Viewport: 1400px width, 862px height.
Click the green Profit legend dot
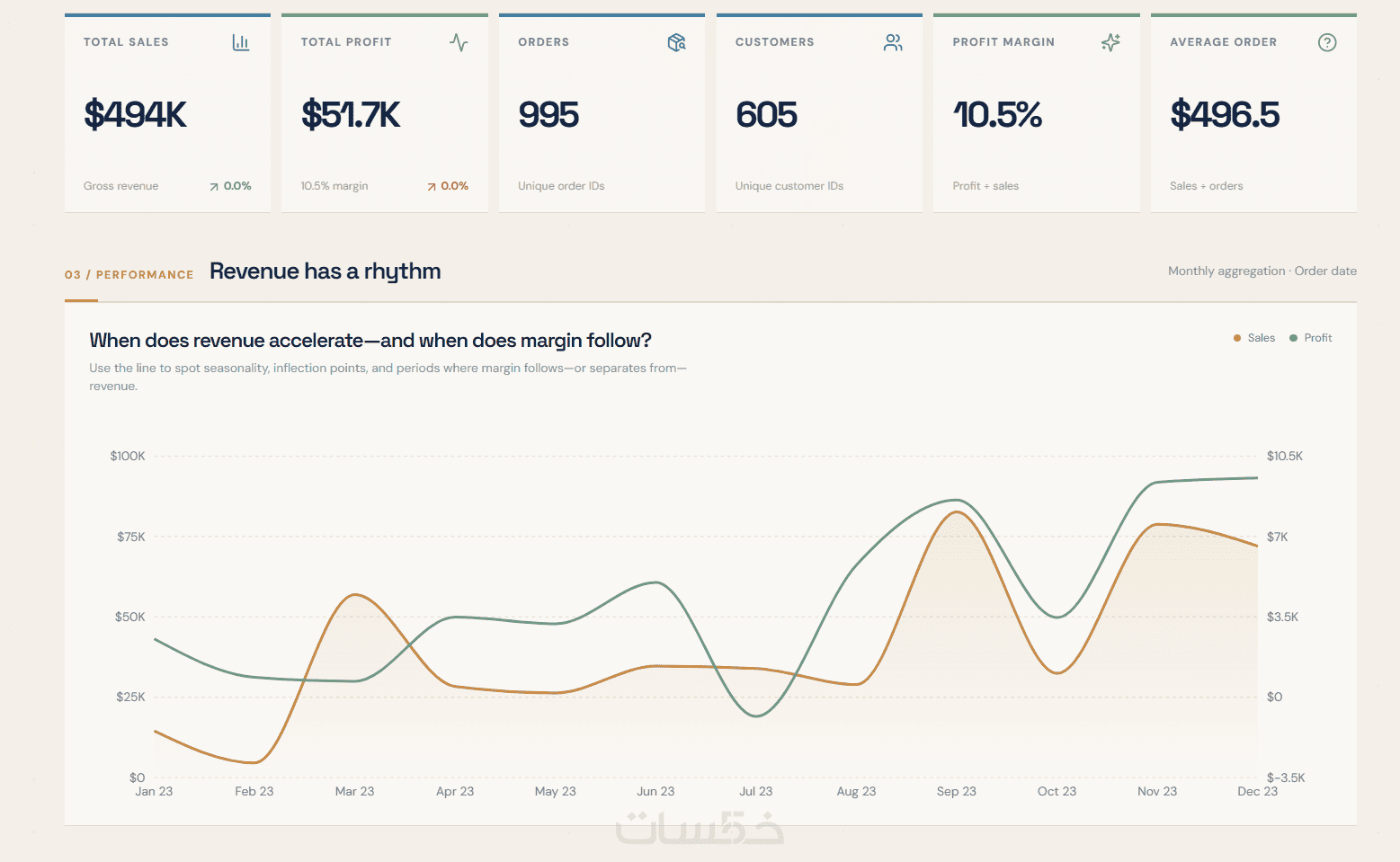(1293, 338)
